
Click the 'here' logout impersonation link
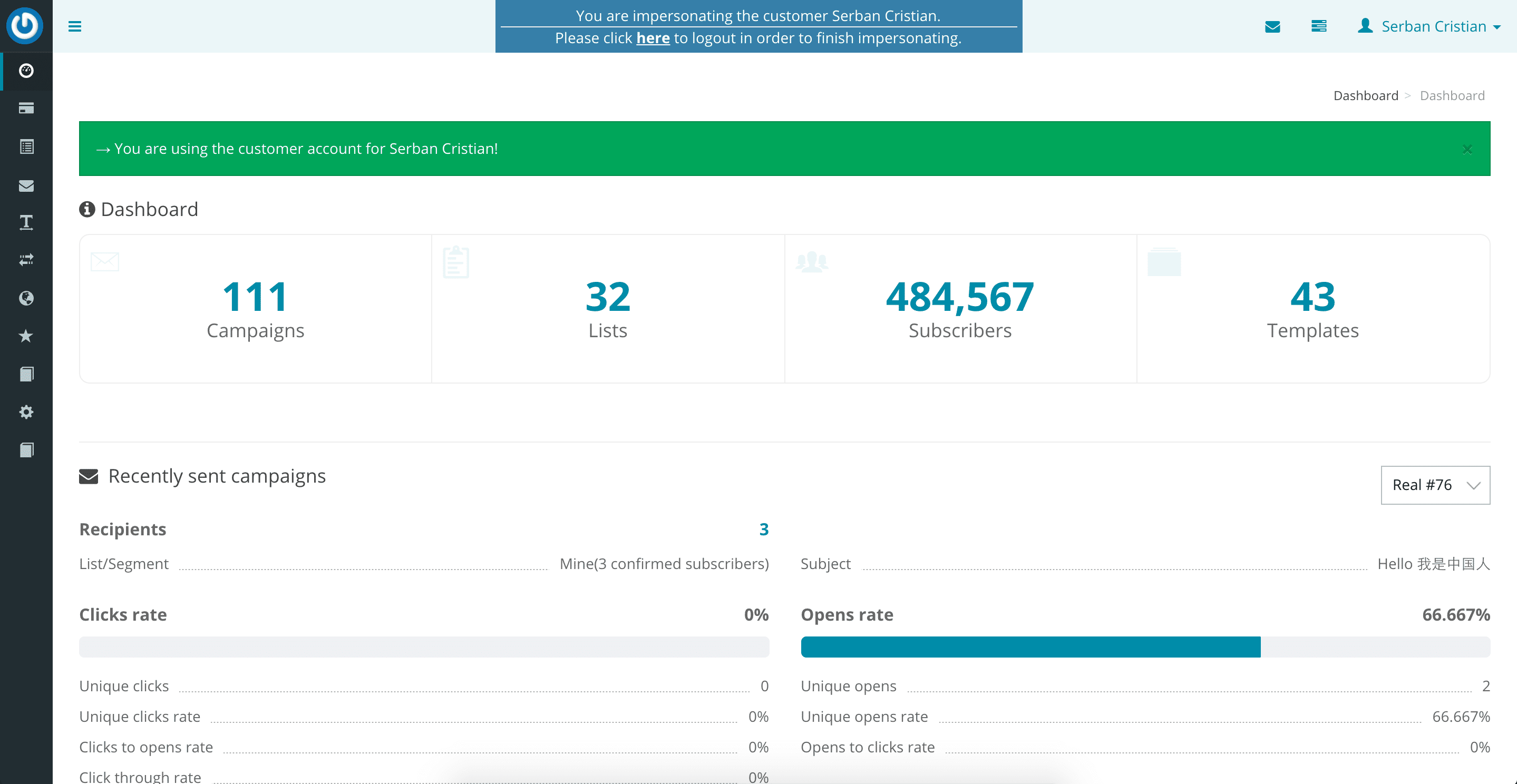653,38
